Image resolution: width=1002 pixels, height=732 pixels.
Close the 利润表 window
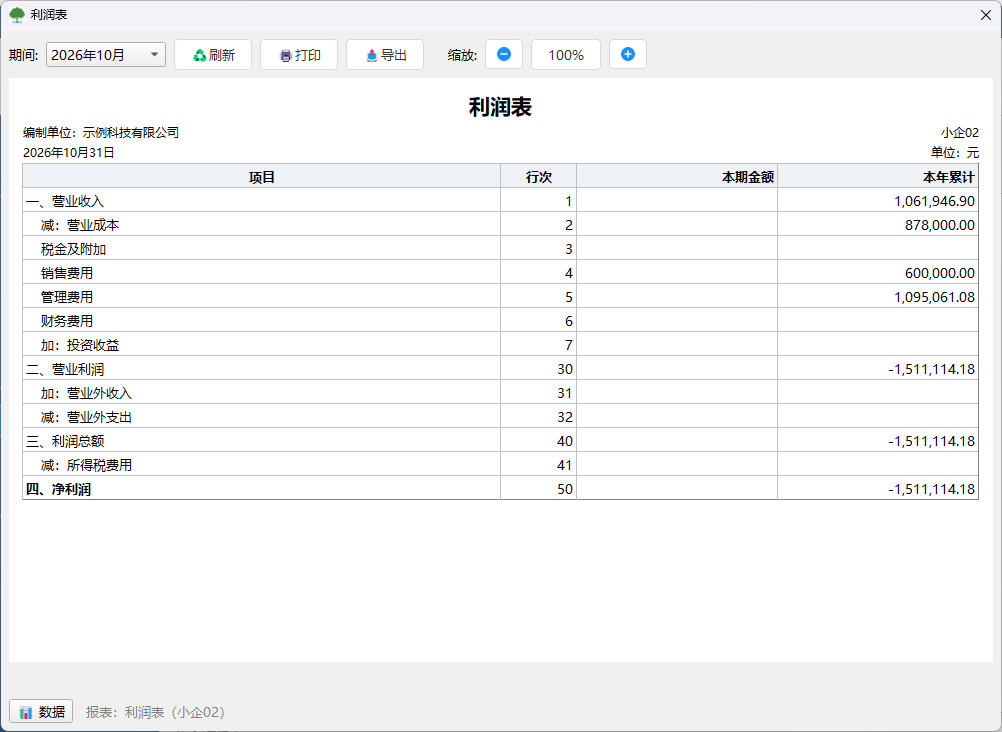click(985, 15)
